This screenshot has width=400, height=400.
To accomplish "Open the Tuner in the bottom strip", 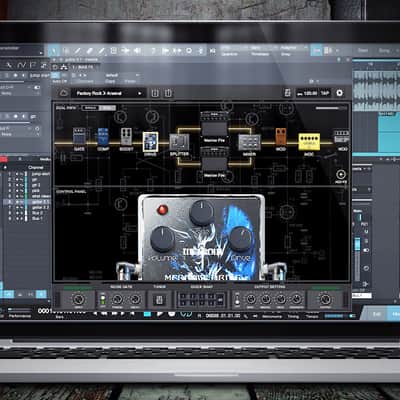I will [159, 300].
